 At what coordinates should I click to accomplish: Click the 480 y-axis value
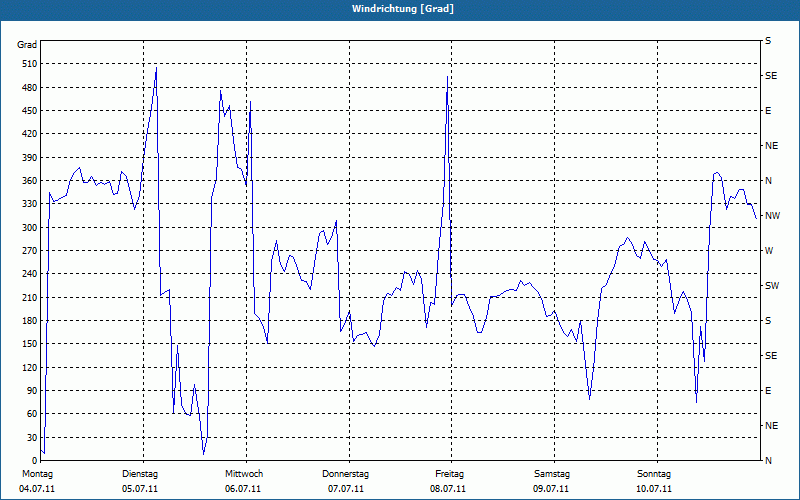pos(30,88)
